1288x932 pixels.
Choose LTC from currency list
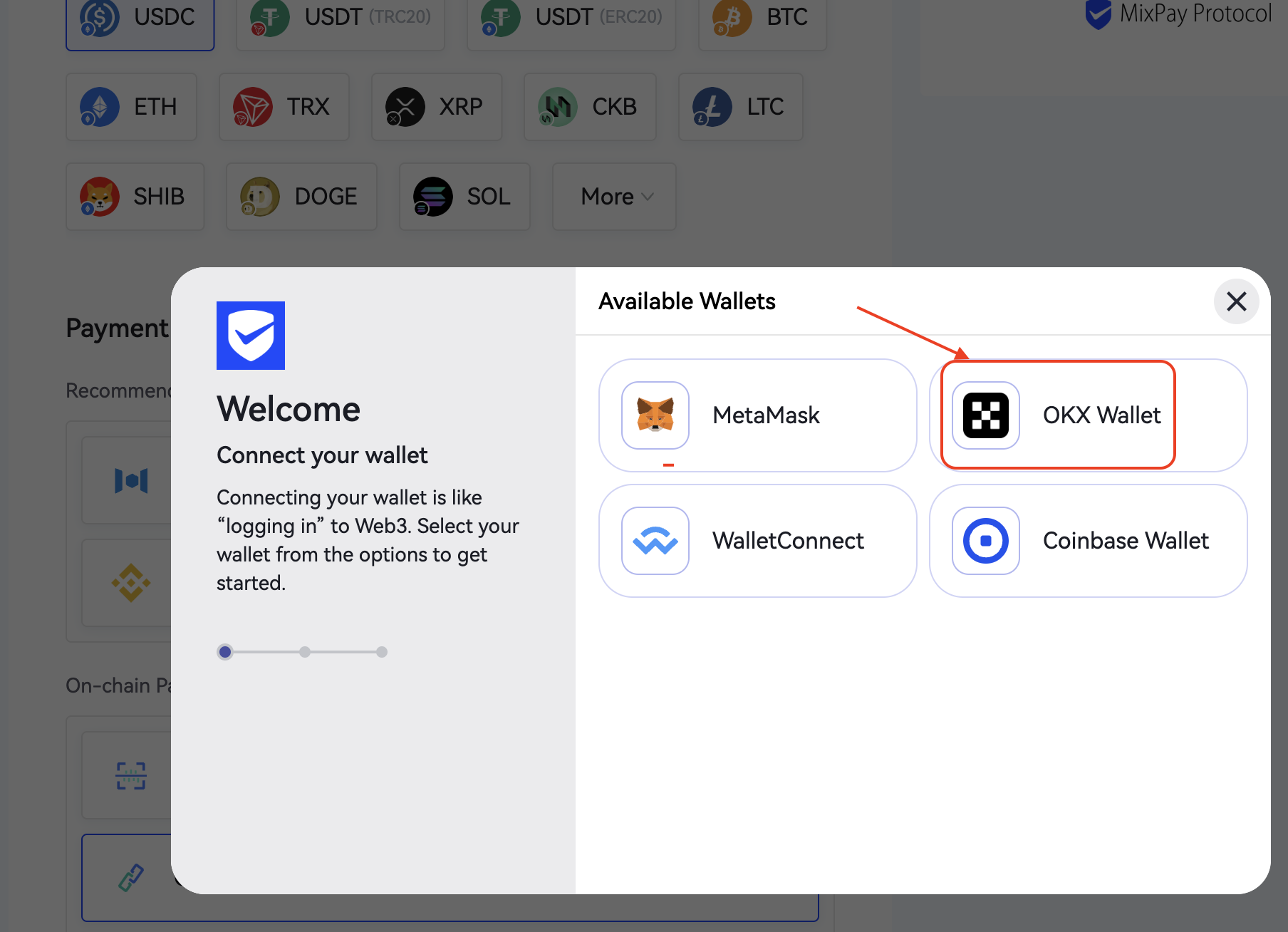pyautogui.click(x=741, y=107)
